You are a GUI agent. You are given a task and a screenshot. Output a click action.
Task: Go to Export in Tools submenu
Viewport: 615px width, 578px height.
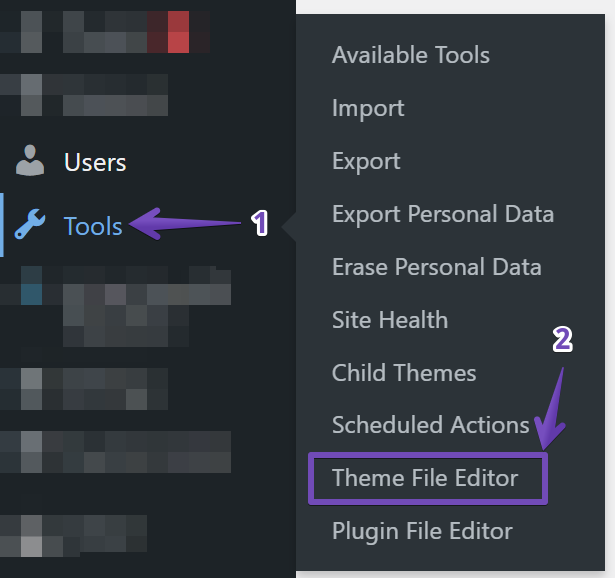[x=366, y=161]
